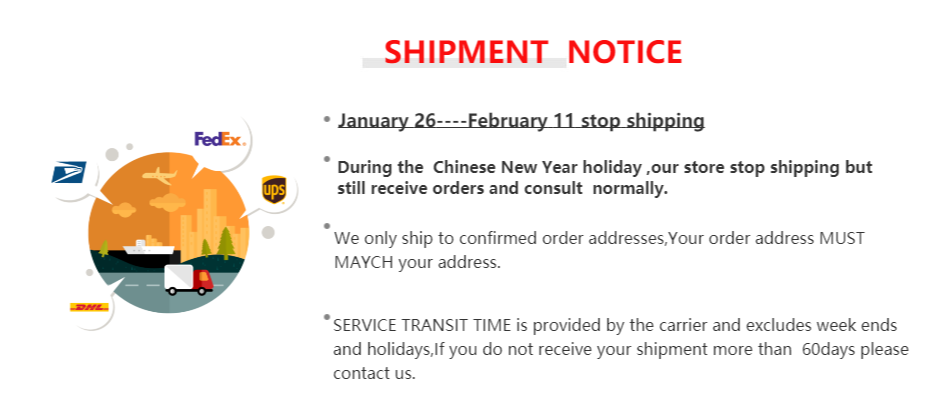Click the FedEx logo bubble
This screenshot has width=932, height=400.
(219, 140)
